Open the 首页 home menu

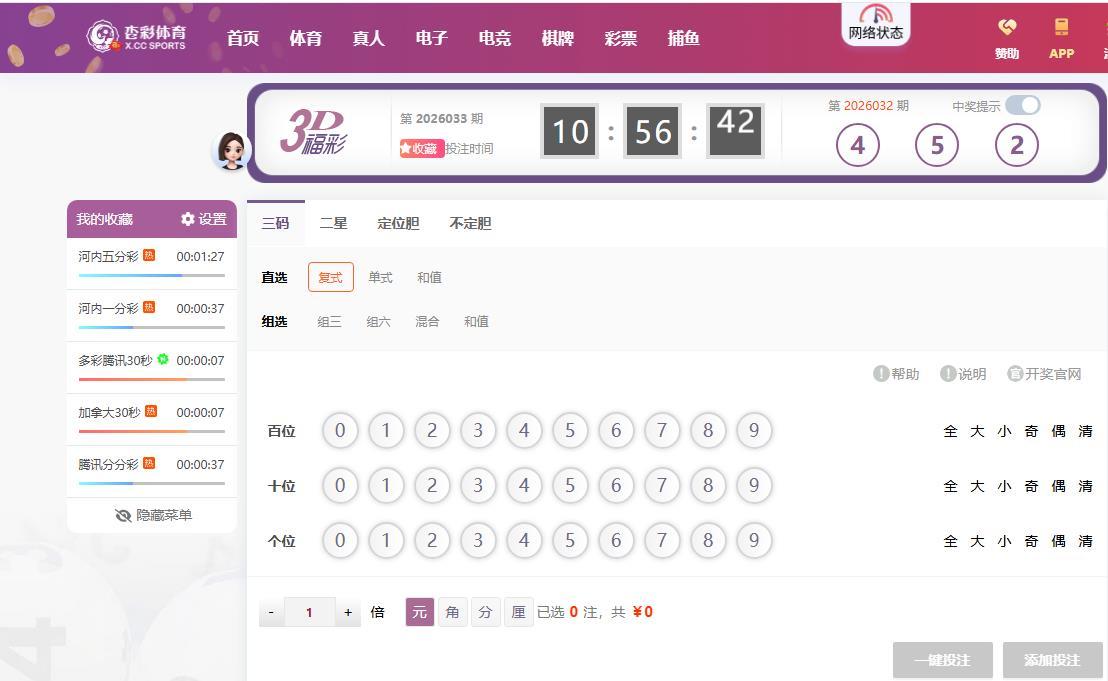click(243, 38)
